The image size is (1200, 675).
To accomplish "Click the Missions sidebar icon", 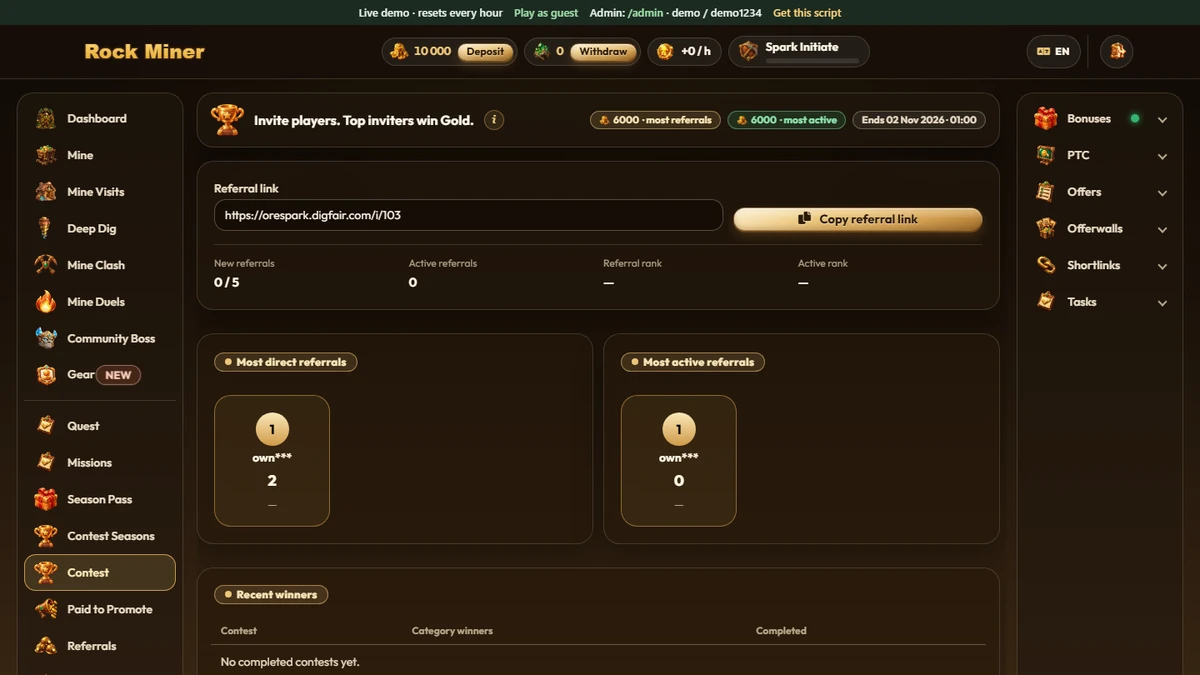I will (x=46, y=462).
